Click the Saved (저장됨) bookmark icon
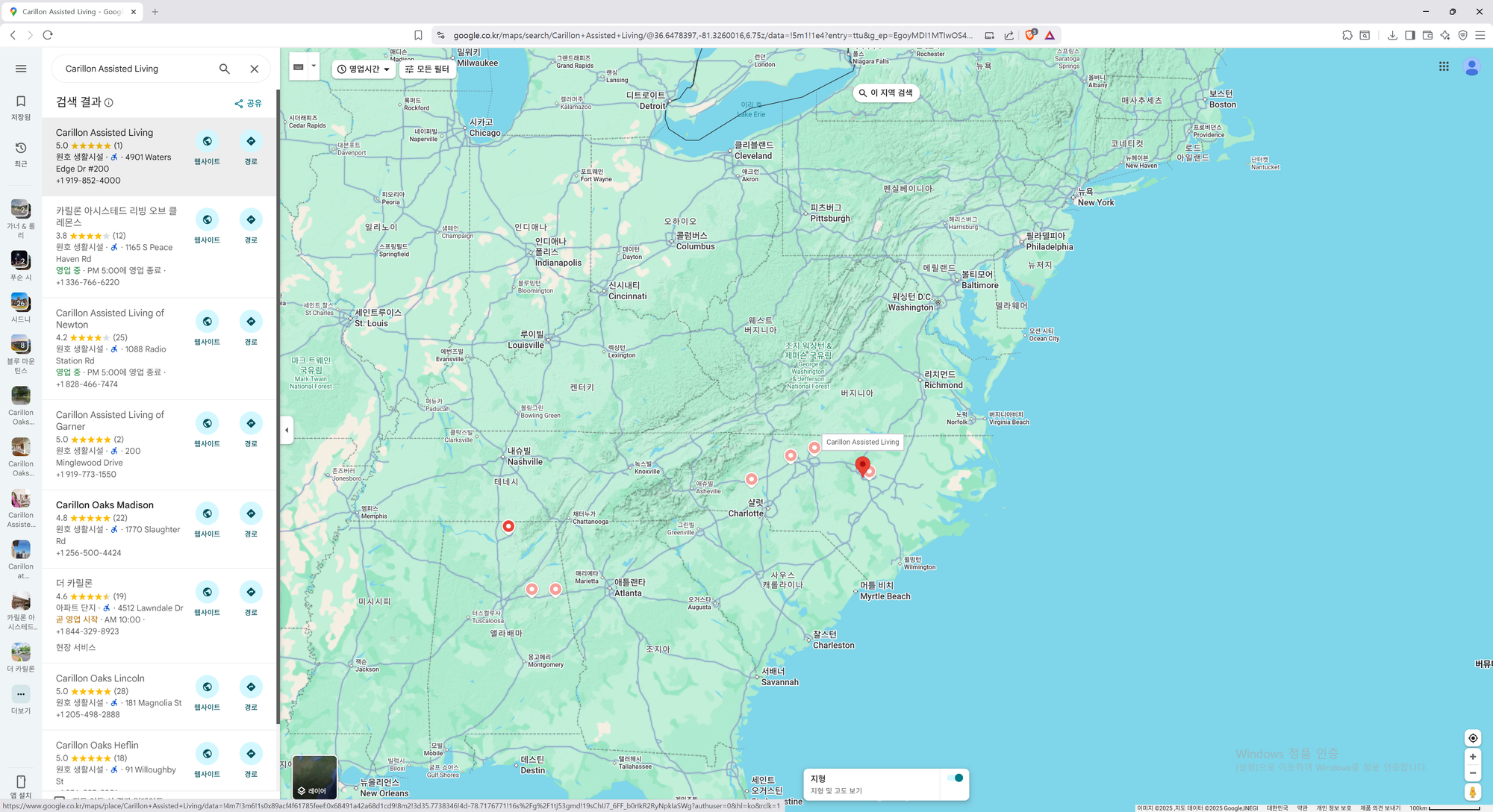Image resolution: width=1493 pixels, height=812 pixels. coord(21,101)
